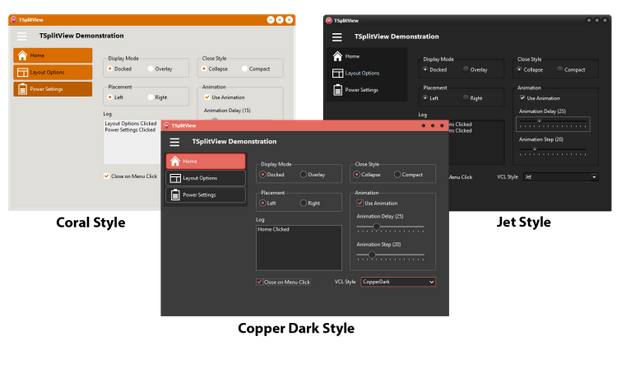Close the Coral style window
The image size is (632, 365).
pyautogui.click(x=289, y=20)
